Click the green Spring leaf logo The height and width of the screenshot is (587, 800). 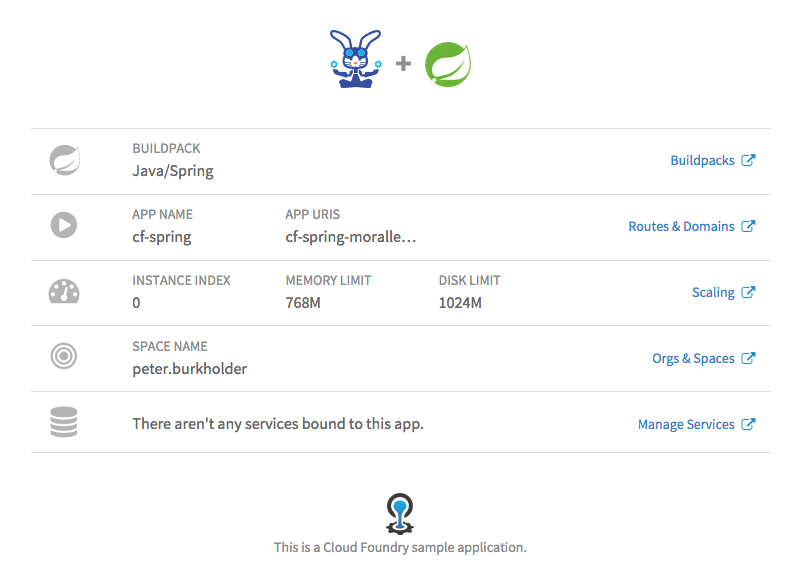tap(448, 64)
